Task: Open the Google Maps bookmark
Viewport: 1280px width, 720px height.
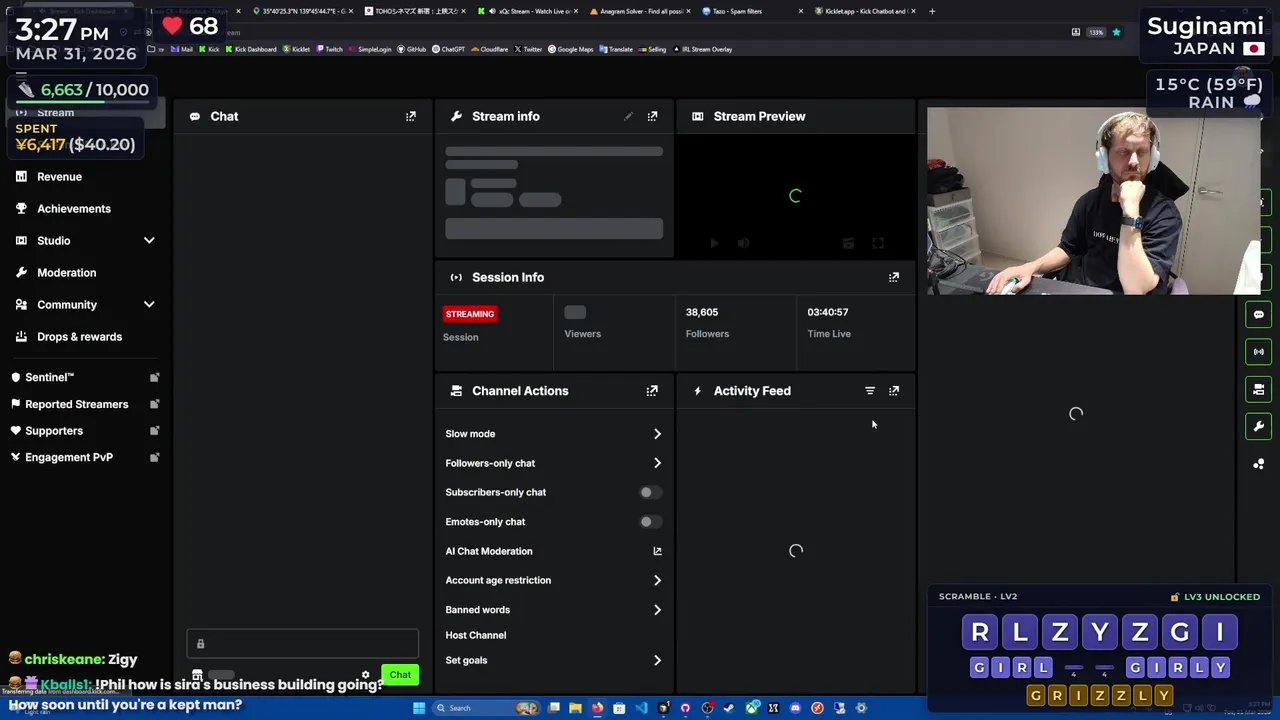Action: tap(570, 49)
